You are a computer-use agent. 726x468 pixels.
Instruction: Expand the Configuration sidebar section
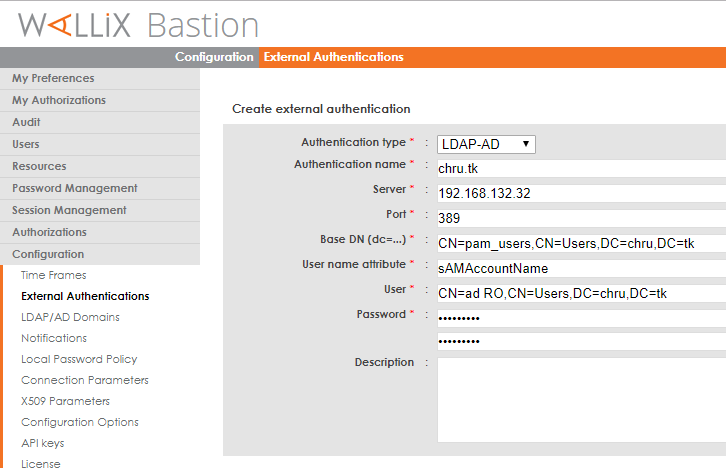(x=48, y=254)
